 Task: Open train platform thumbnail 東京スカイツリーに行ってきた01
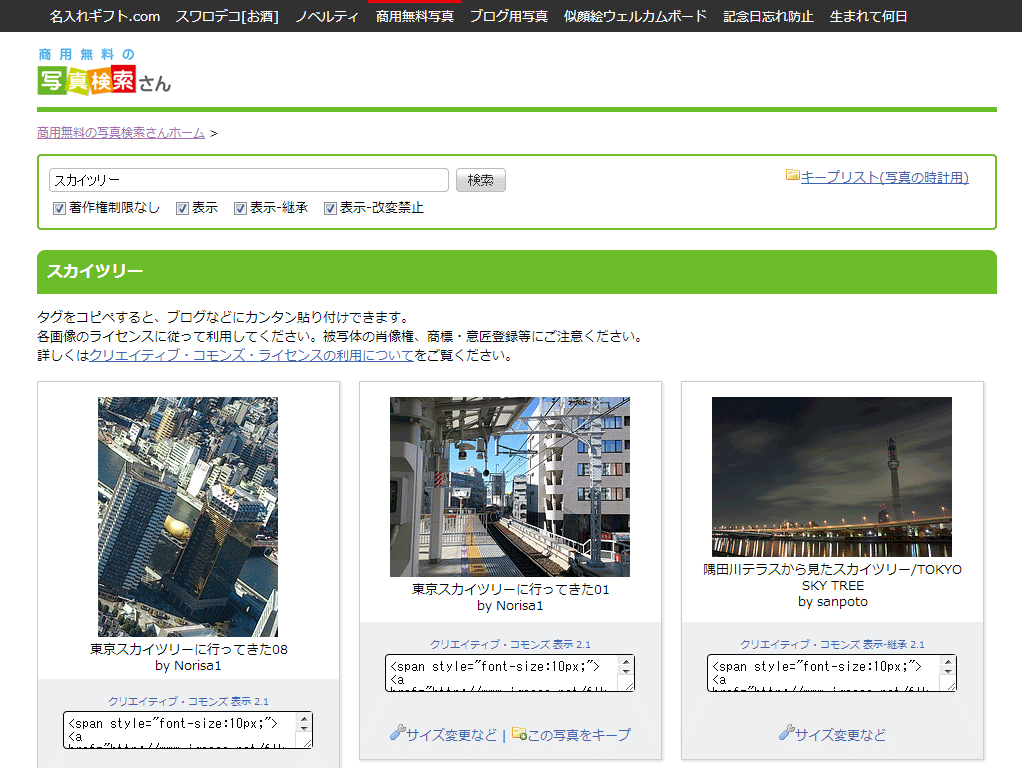click(x=510, y=486)
